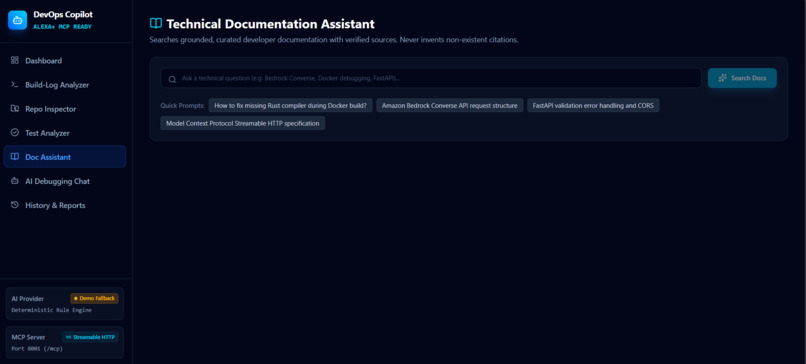
Task: Open the Dashboard menu label
Action: coord(44,61)
